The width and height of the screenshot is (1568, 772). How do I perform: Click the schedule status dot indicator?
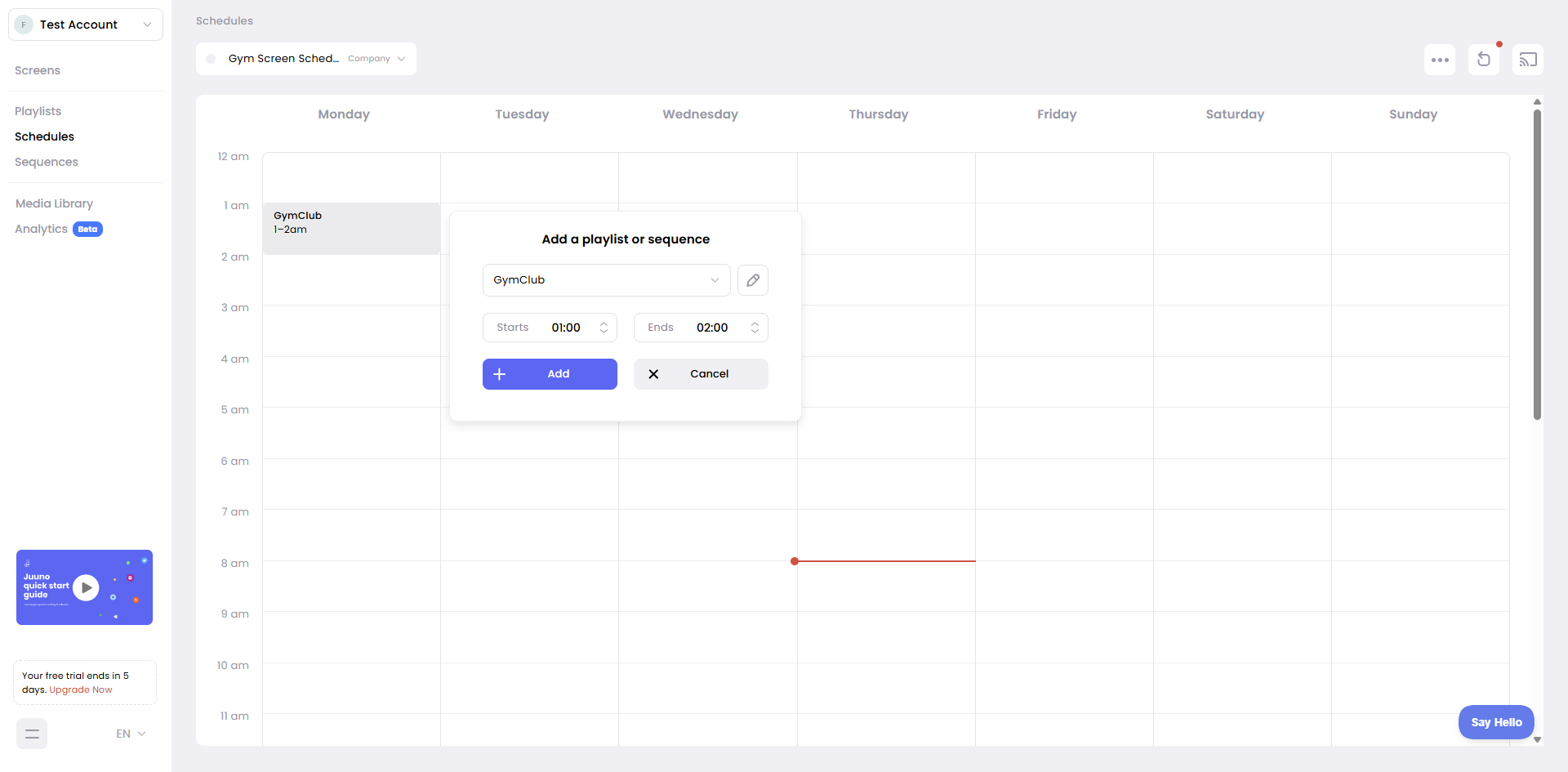(211, 59)
